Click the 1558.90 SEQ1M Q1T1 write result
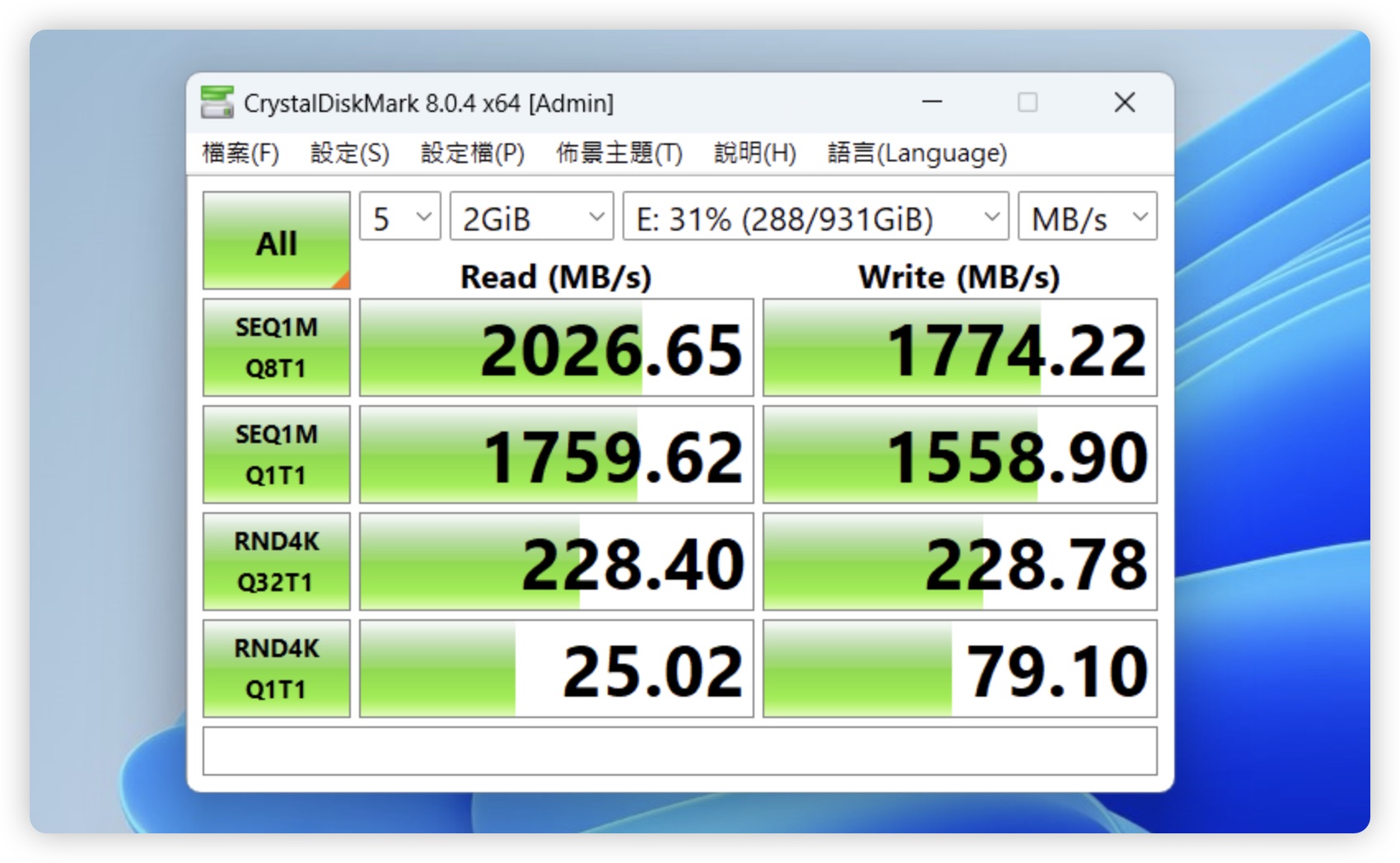This screenshot has height=863, width=1400. (x=960, y=455)
